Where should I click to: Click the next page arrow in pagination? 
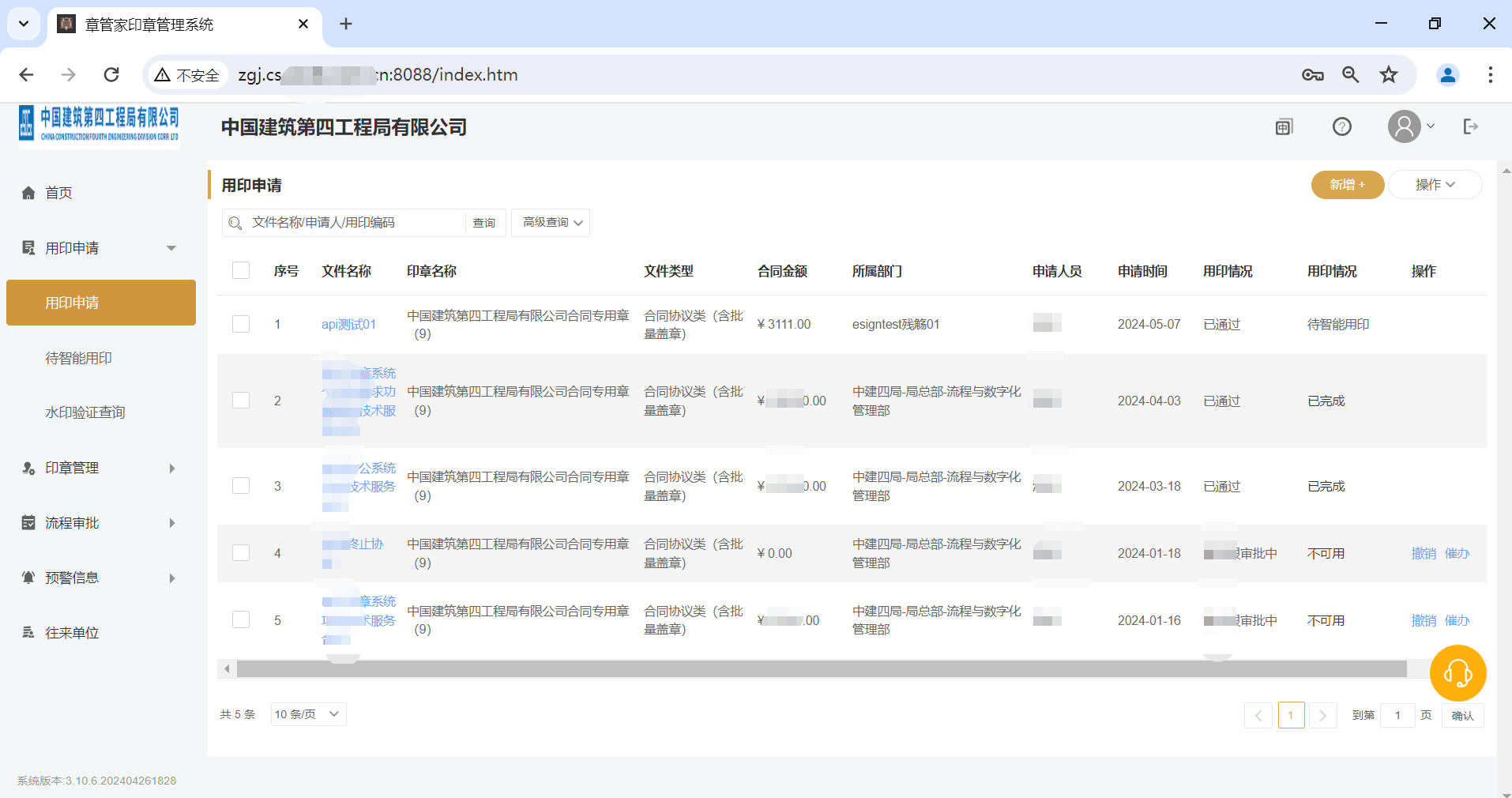(x=1323, y=716)
